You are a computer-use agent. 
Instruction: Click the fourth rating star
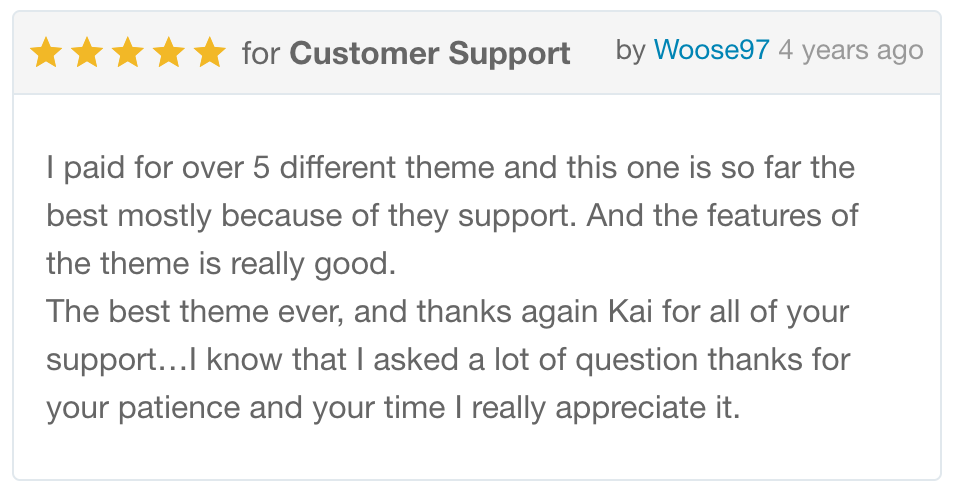(169, 52)
